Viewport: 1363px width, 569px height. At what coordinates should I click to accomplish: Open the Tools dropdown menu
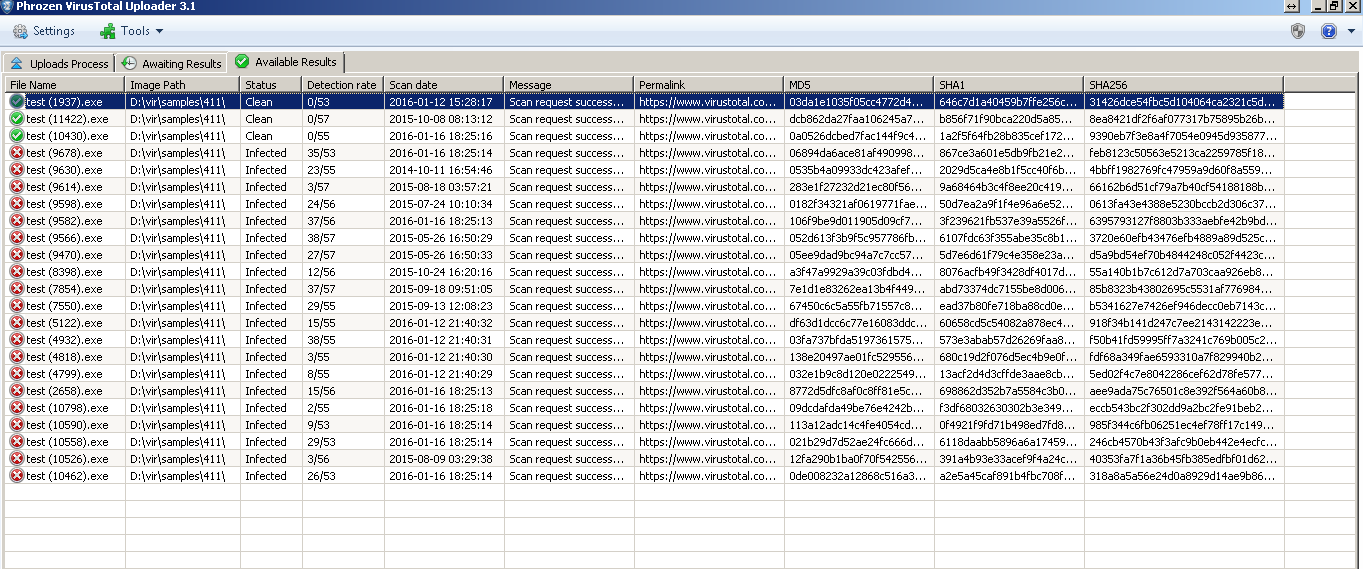tap(132, 31)
